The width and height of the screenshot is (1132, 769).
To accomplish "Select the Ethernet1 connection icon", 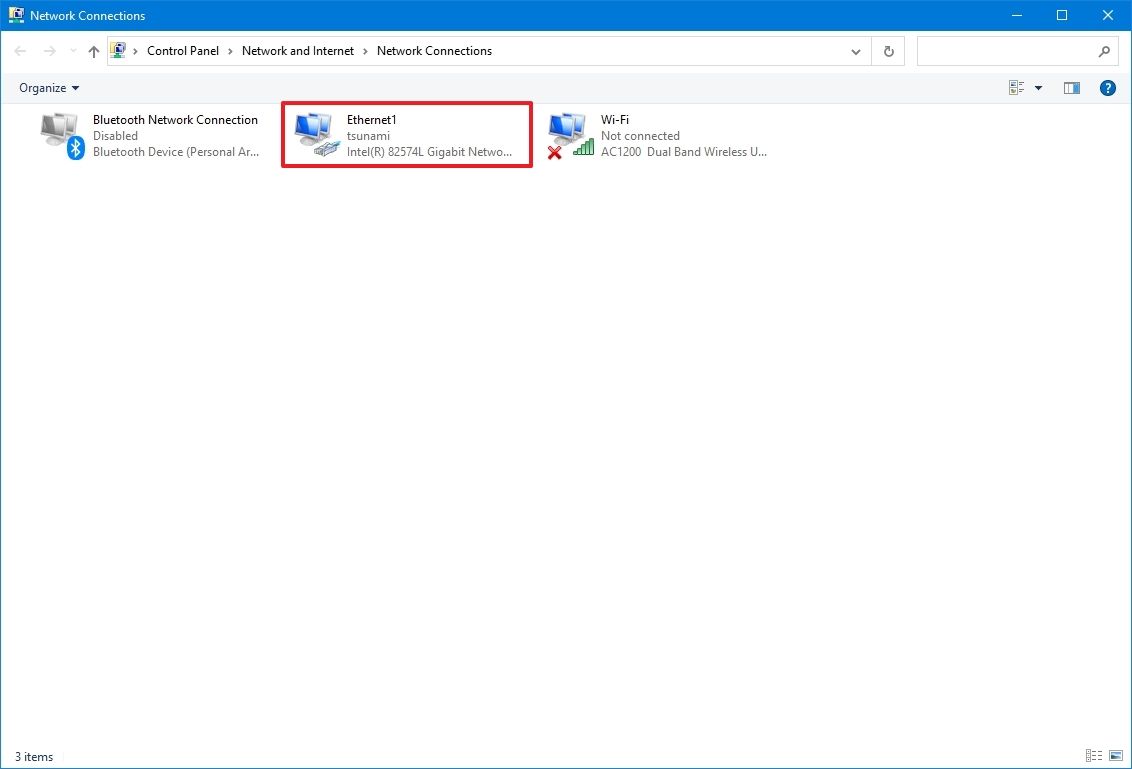I will click(x=316, y=134).
